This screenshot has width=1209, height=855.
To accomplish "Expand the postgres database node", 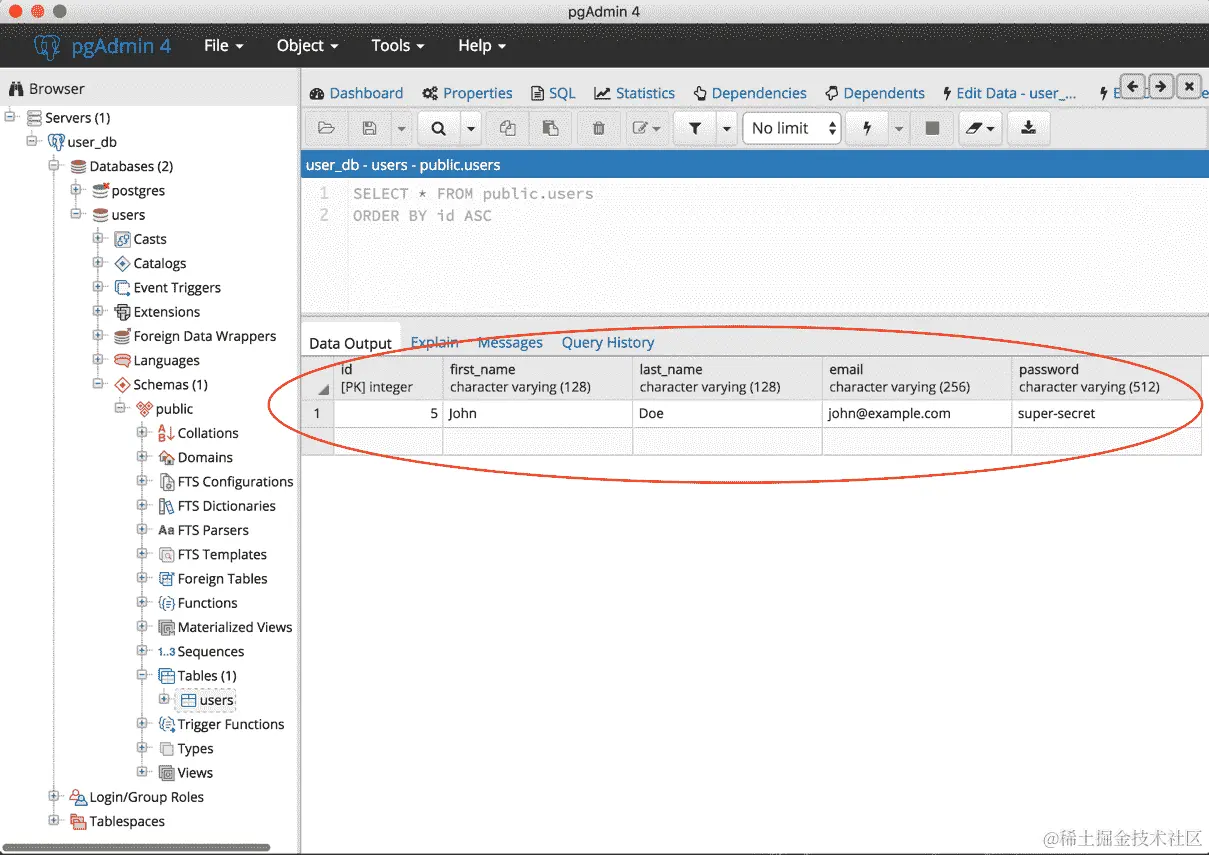I will point(77,190).
